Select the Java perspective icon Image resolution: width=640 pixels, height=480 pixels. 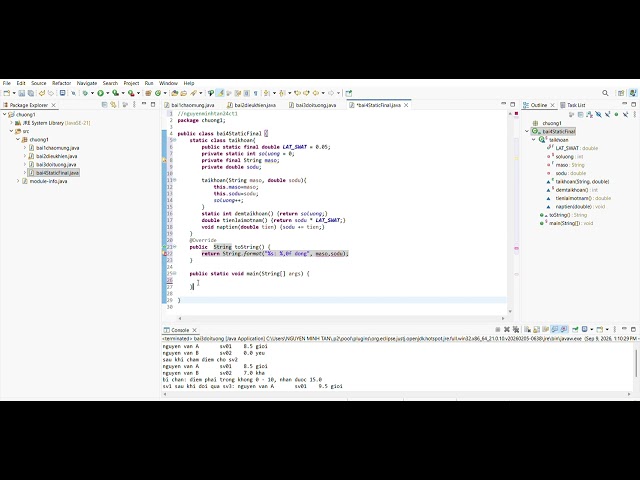click(633, 93)
